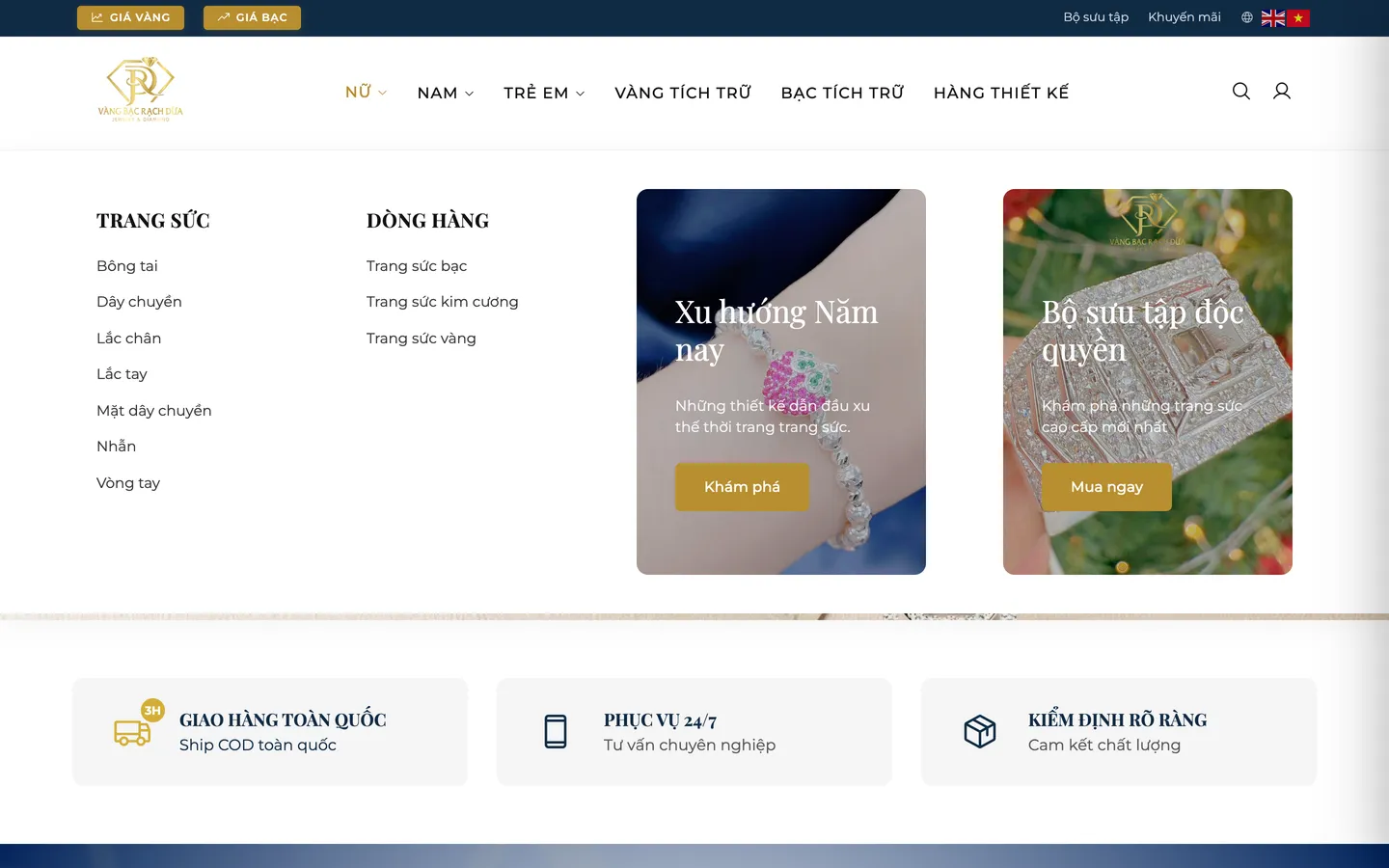1389x868 pixels.
Task: Open the user account icon
Action: [1282, 91]
